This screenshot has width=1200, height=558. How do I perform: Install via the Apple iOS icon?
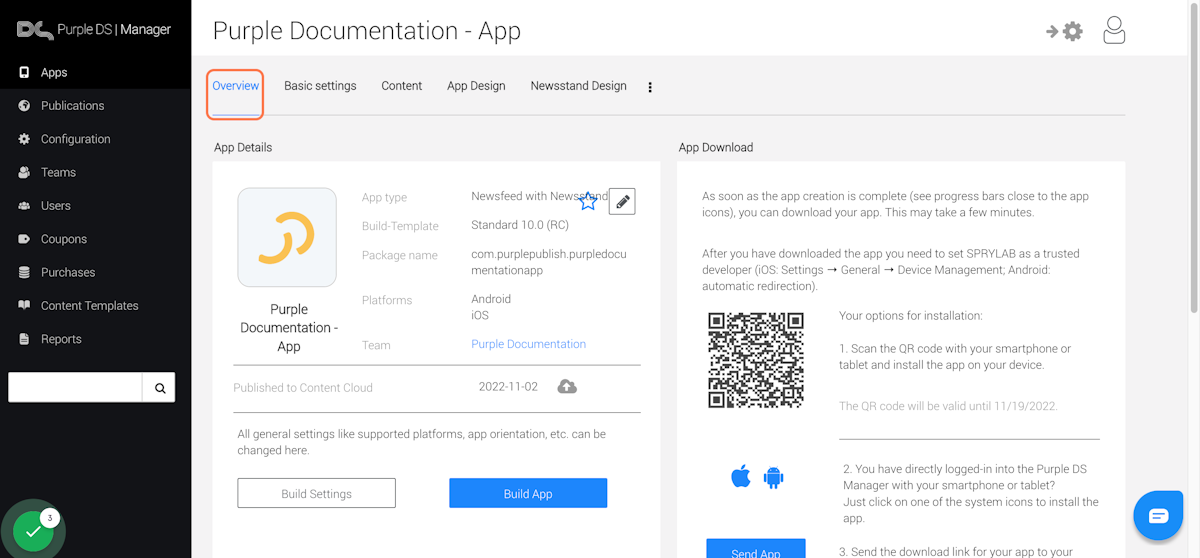(741, 476)
